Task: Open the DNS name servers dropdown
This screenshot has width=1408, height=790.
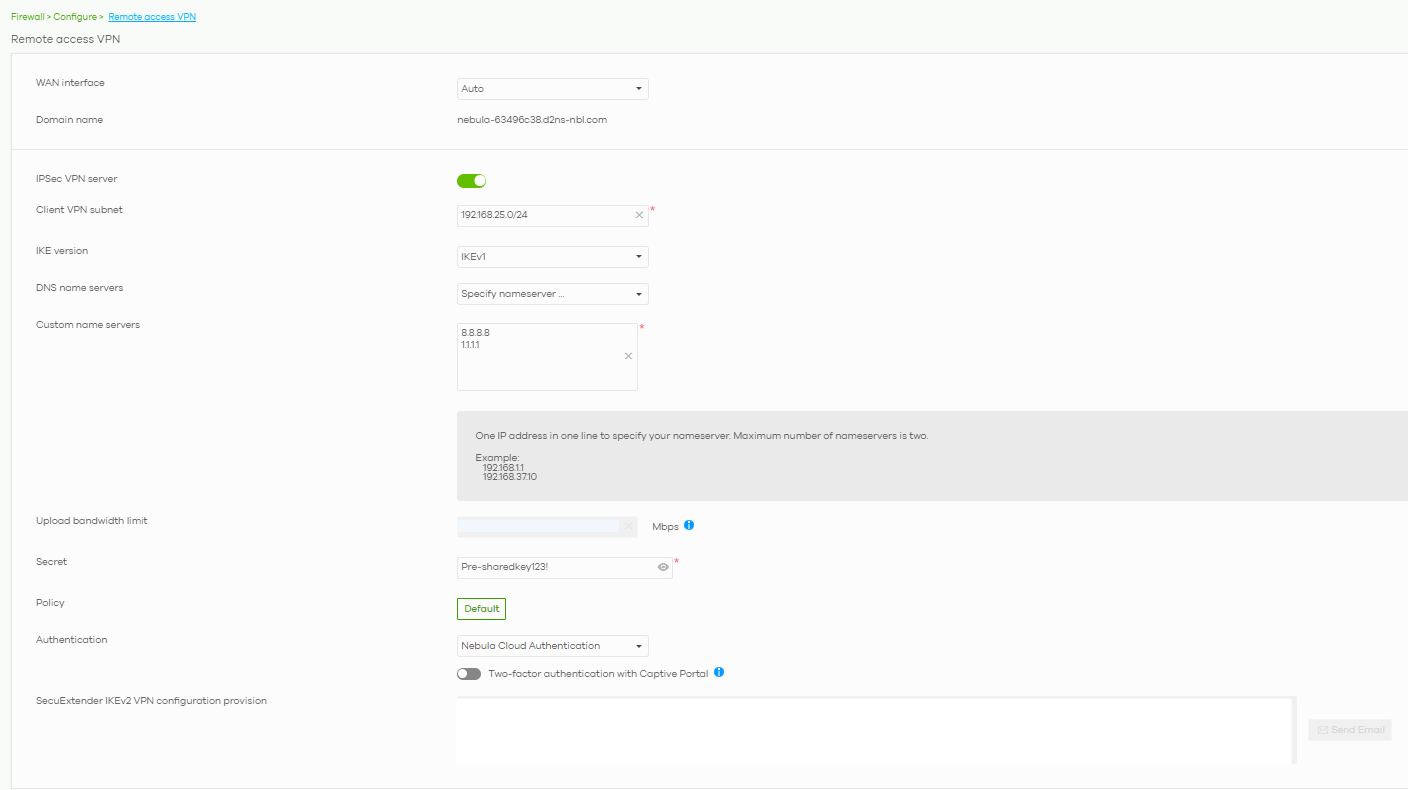Action: 552,294
